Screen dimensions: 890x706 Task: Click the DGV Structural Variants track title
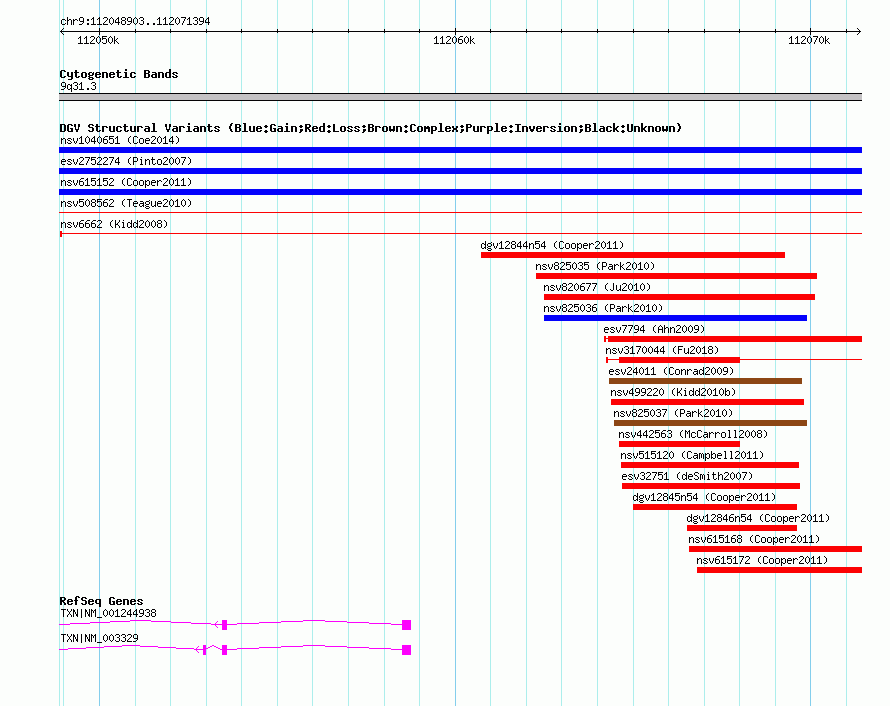pyautogui.click(x=371, y=128)
